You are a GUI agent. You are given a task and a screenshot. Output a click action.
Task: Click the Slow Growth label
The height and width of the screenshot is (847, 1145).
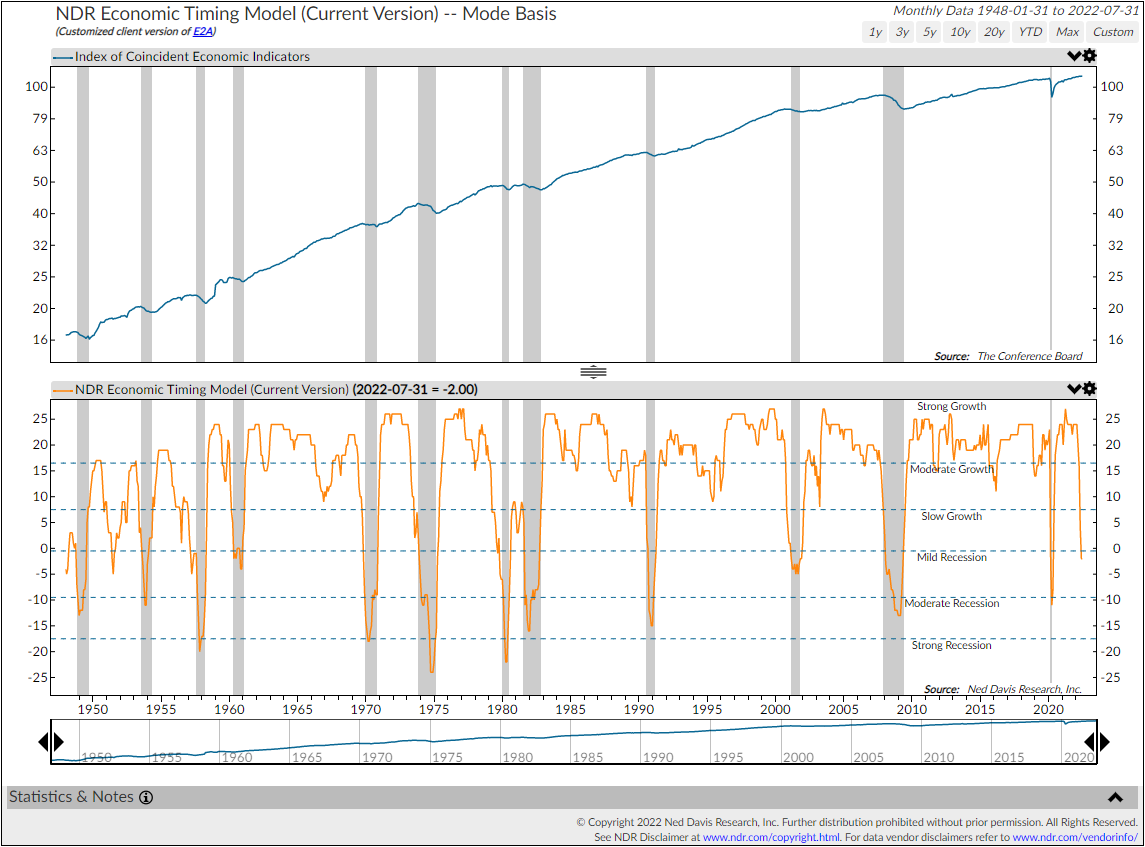coord(951,516)
